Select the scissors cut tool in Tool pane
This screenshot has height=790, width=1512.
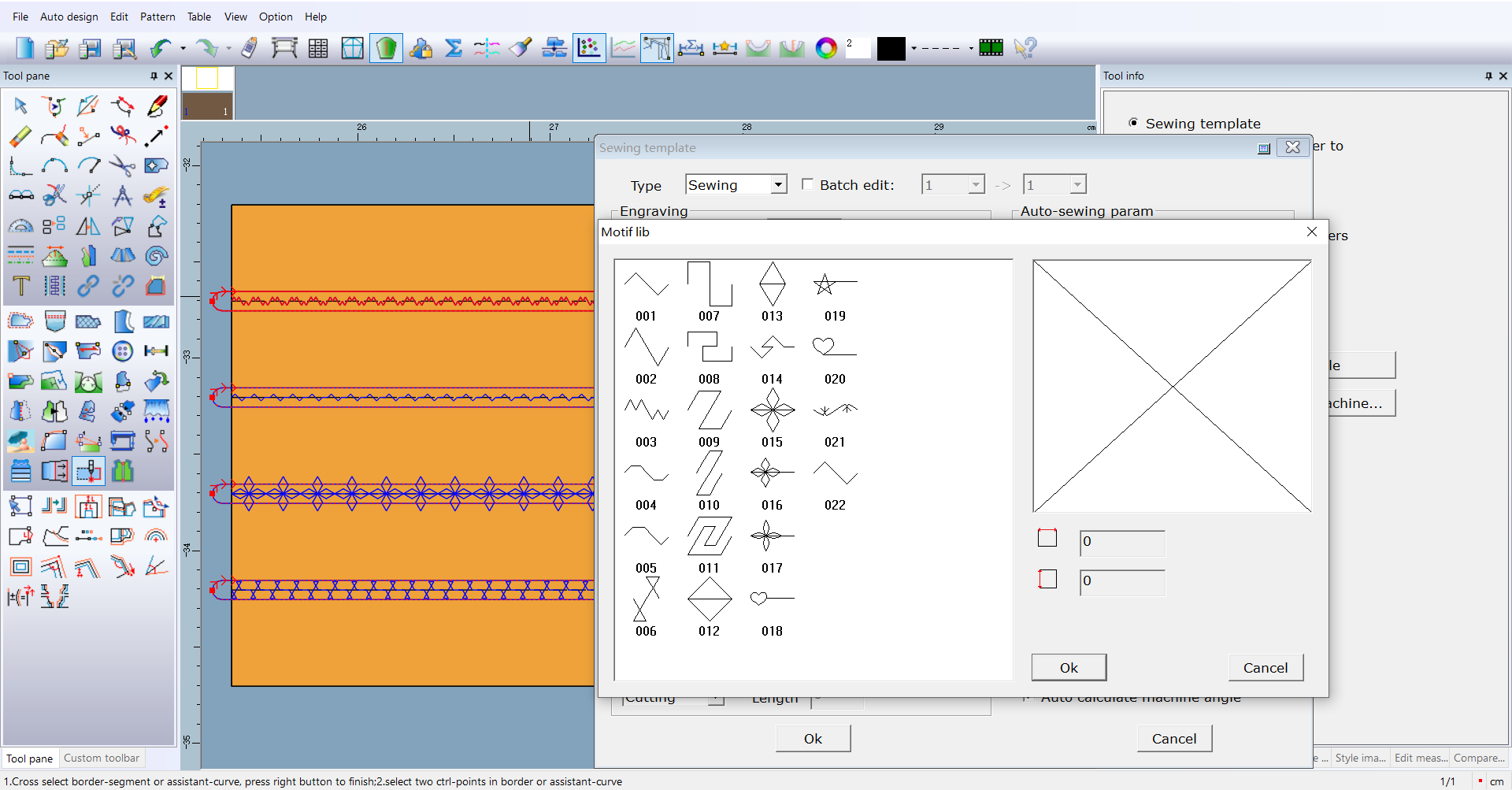(x=122, y=166)
